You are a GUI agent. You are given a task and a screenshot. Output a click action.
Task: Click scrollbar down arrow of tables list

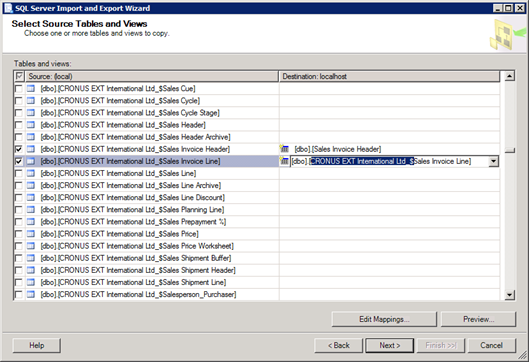coord(509,295)
